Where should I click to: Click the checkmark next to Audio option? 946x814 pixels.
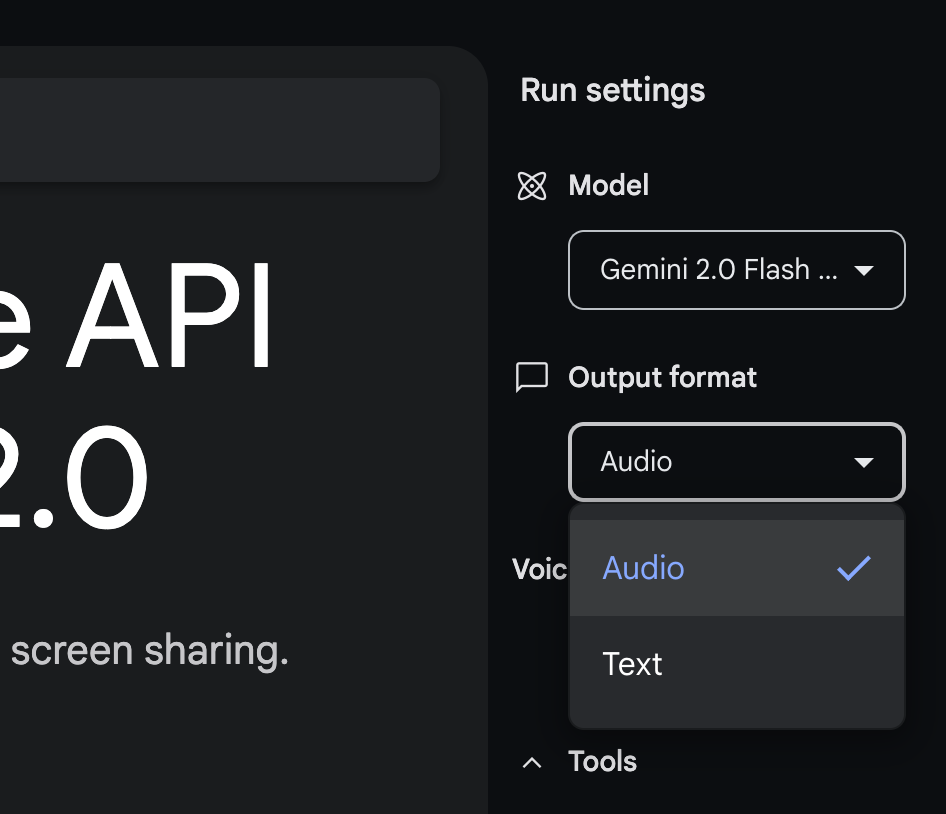(x=854, y=568)
